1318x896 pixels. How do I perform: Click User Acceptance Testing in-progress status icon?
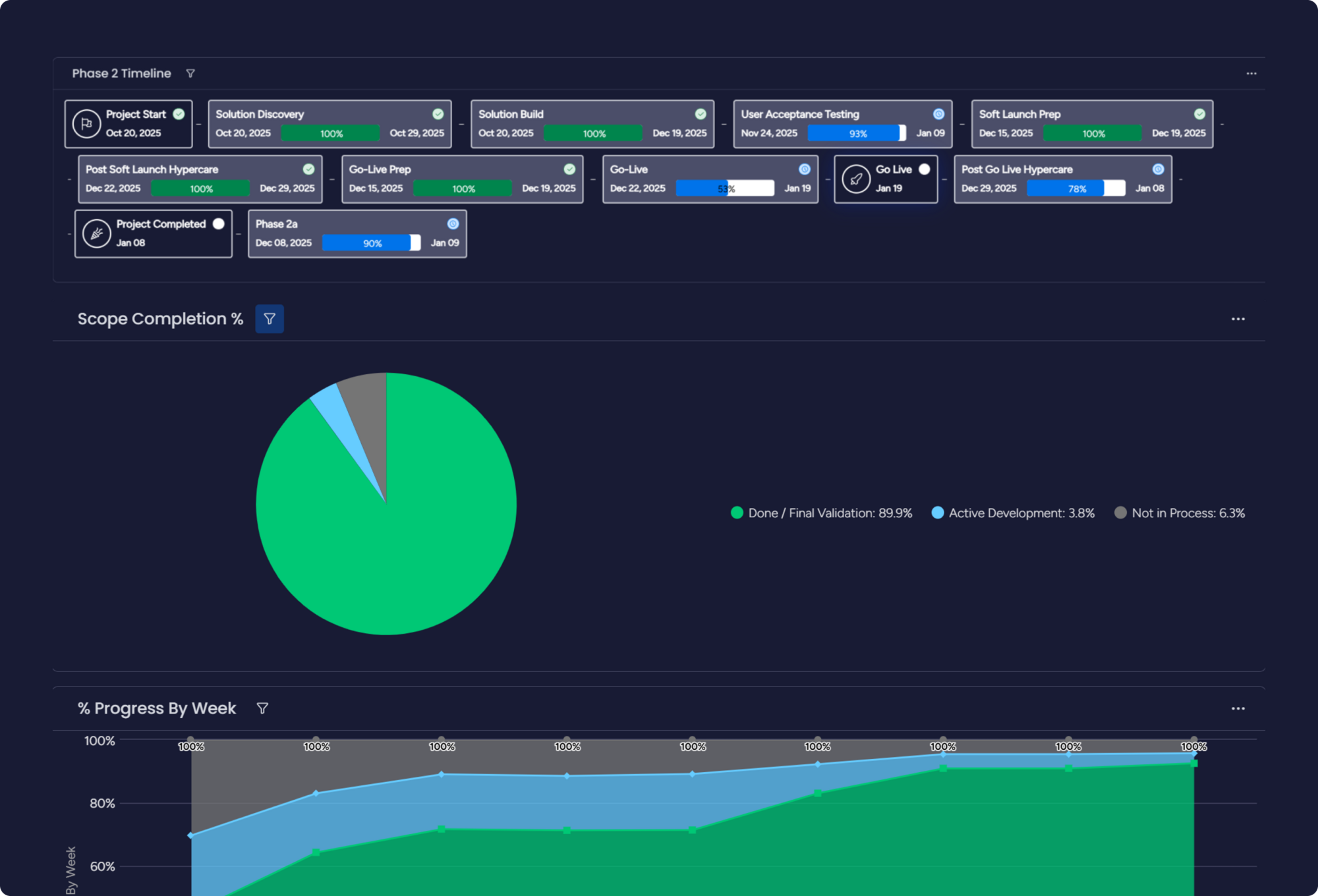click(x=938, y=114)
